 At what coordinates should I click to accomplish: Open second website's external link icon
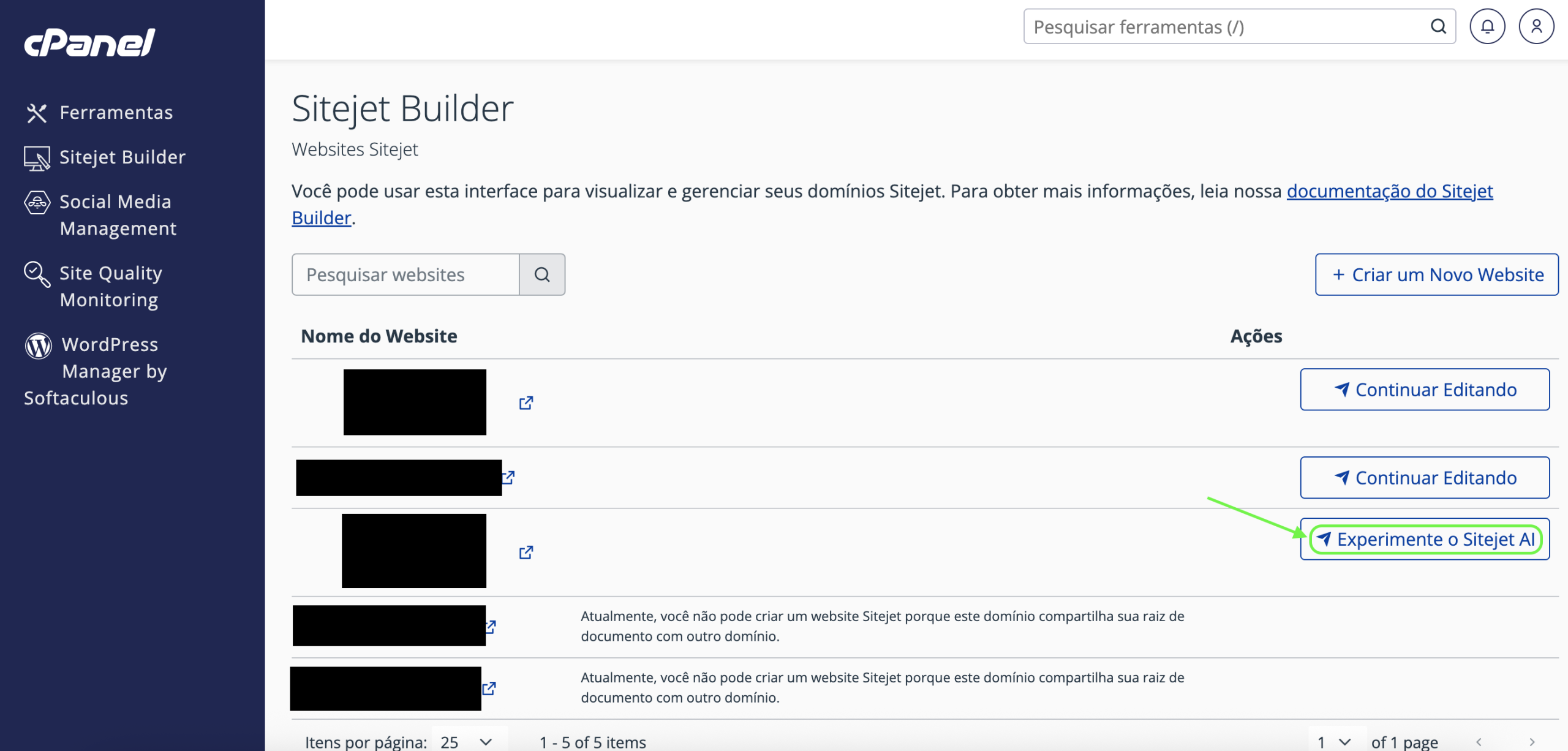(508, 477)
